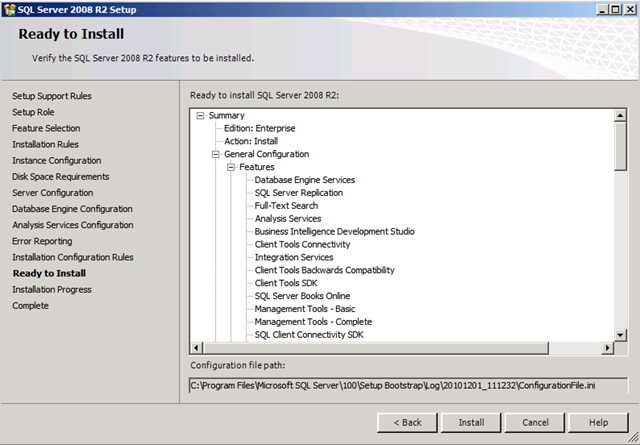Viewport: 640px width, 445px height.
Task: Click the vertical scrollbar thumb
Action: click(620, 146)
